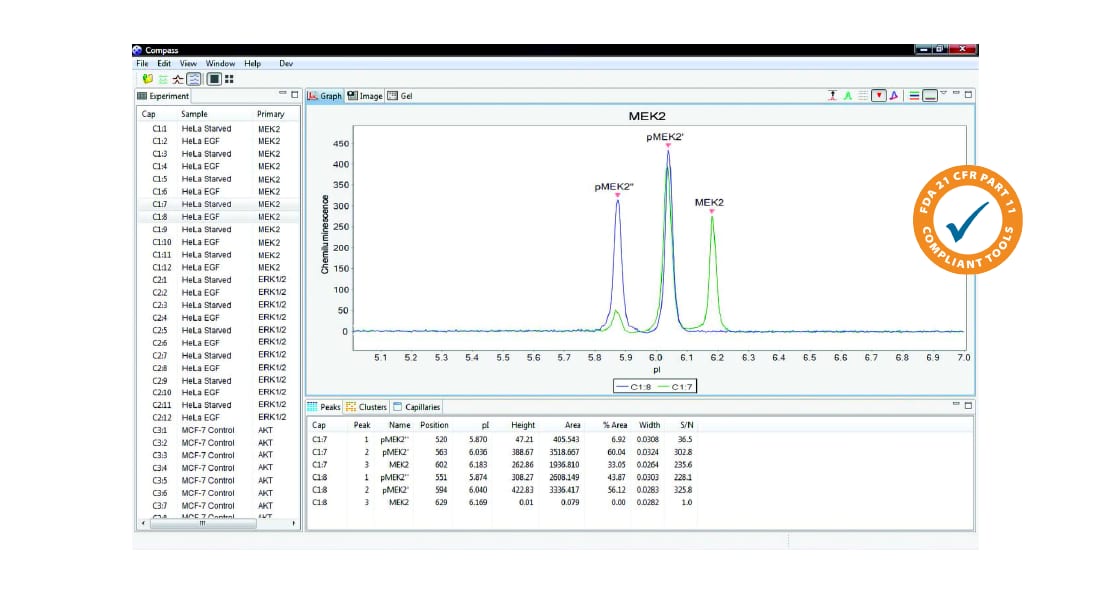The width and height of the screenshot is (1110, 591).
Task: Minimize the Peaks panel
Action: [956, 404]
